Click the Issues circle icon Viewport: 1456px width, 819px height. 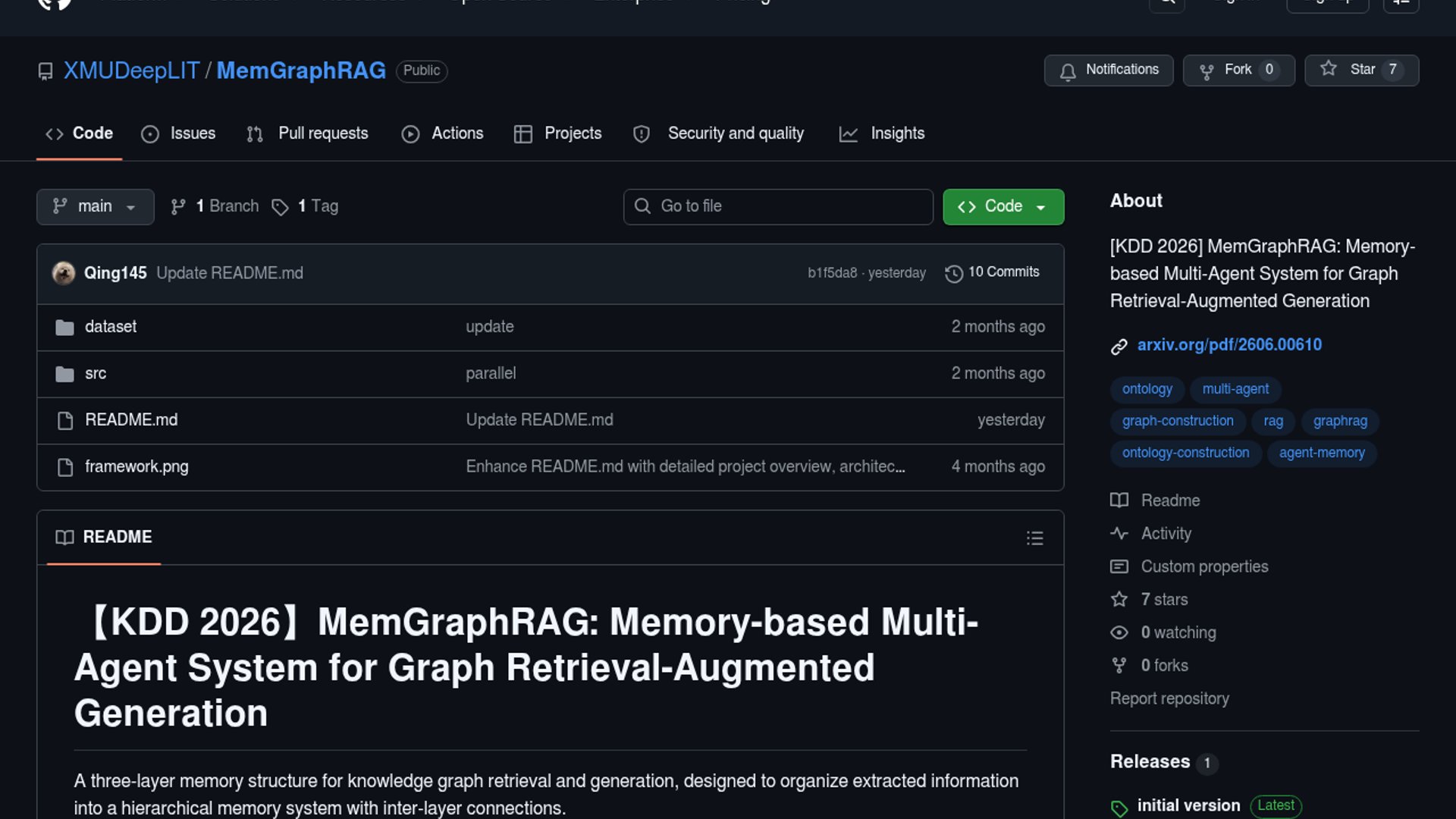point(150,134)
